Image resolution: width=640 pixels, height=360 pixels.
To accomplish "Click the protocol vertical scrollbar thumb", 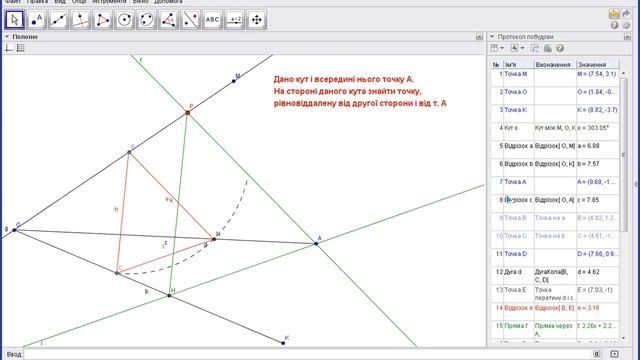I will (x=624, y=154).
